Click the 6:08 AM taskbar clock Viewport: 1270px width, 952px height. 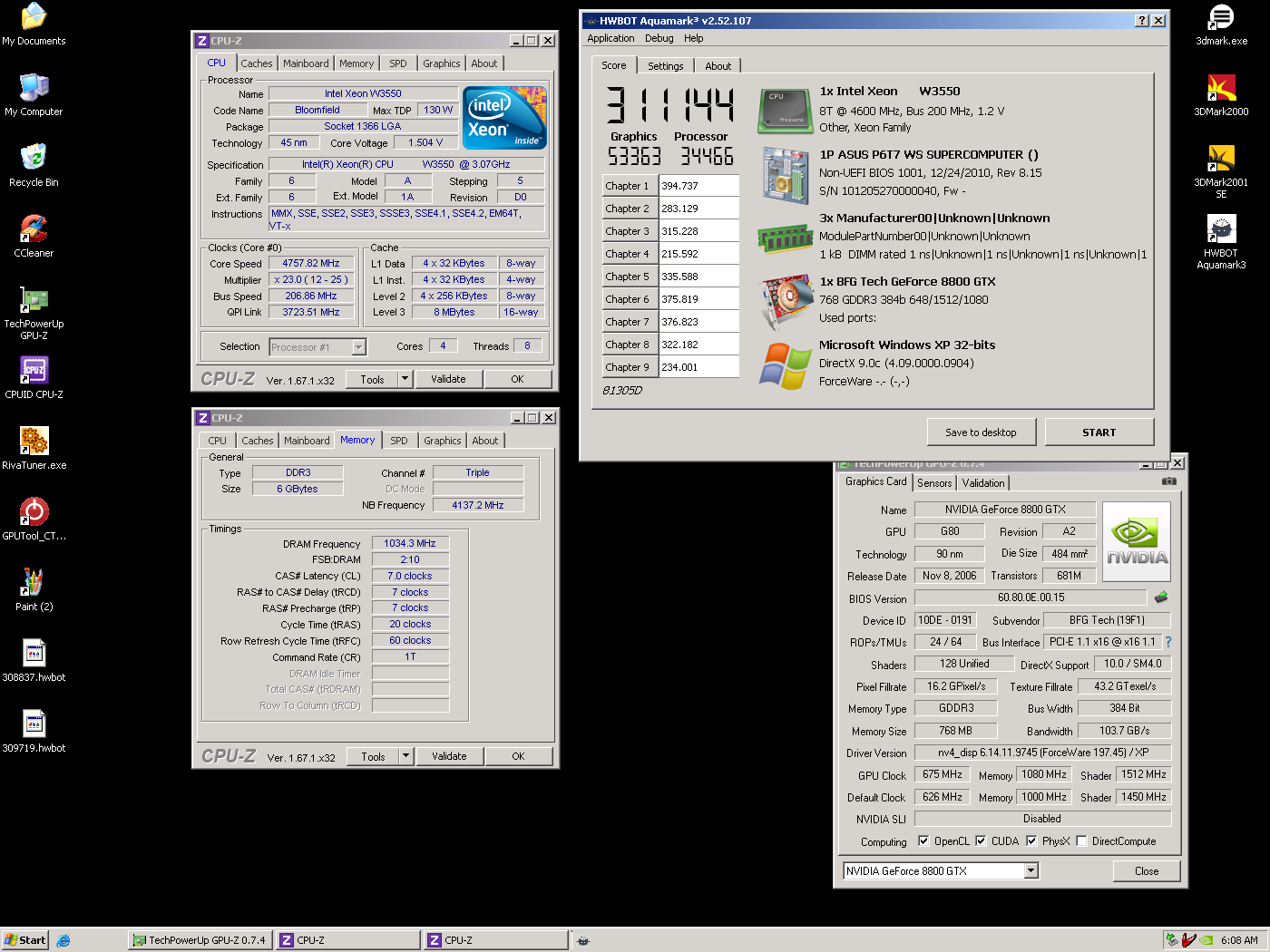(1239, 940)
